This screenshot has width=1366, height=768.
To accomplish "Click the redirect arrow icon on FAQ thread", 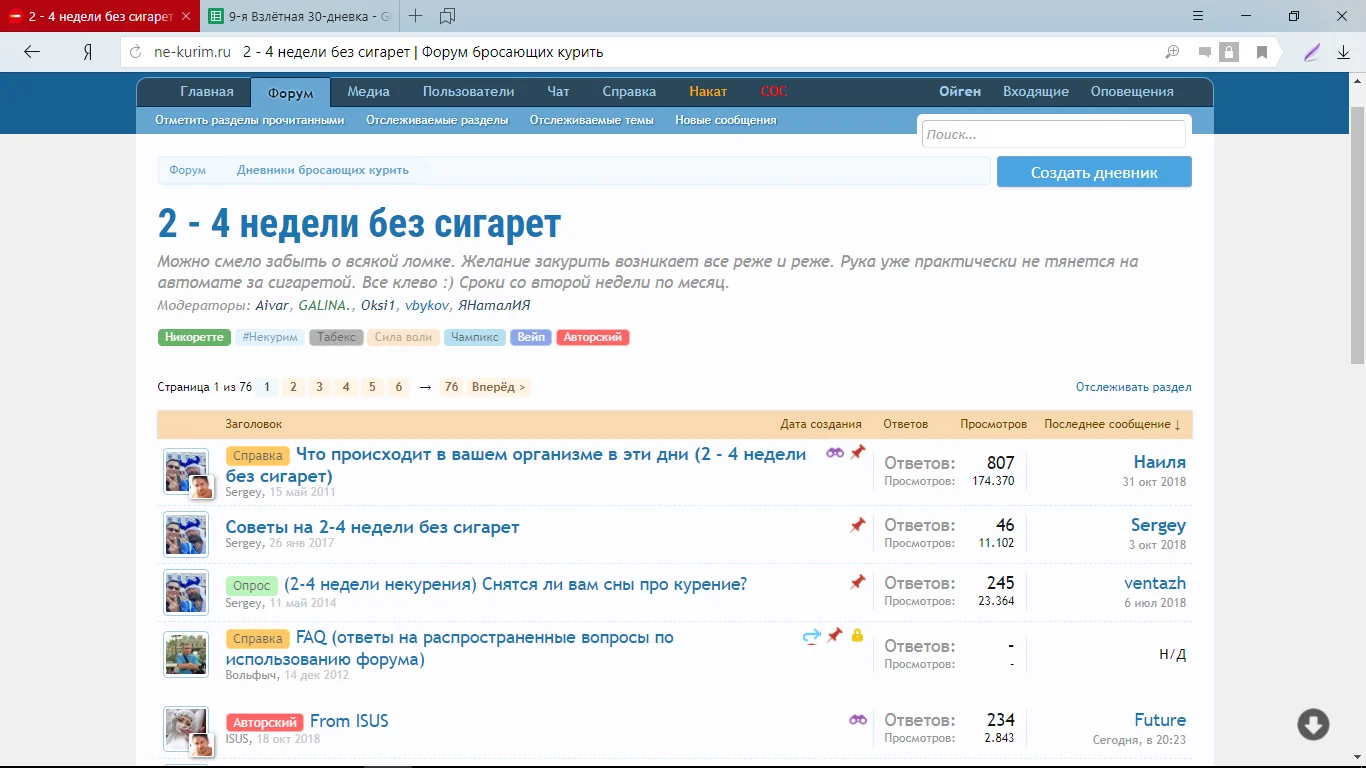I will pos(812,635).
